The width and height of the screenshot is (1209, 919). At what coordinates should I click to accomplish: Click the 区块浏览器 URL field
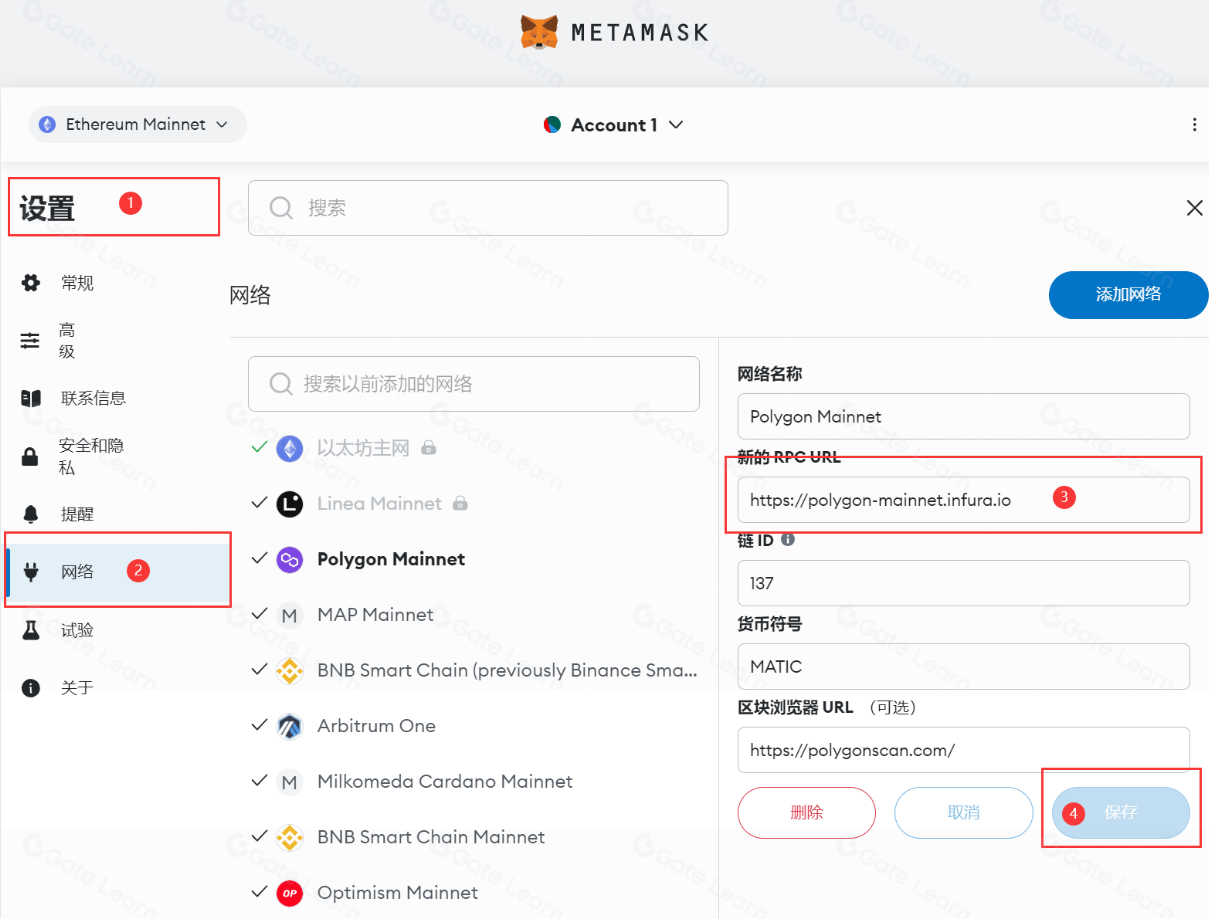(963, 750)
